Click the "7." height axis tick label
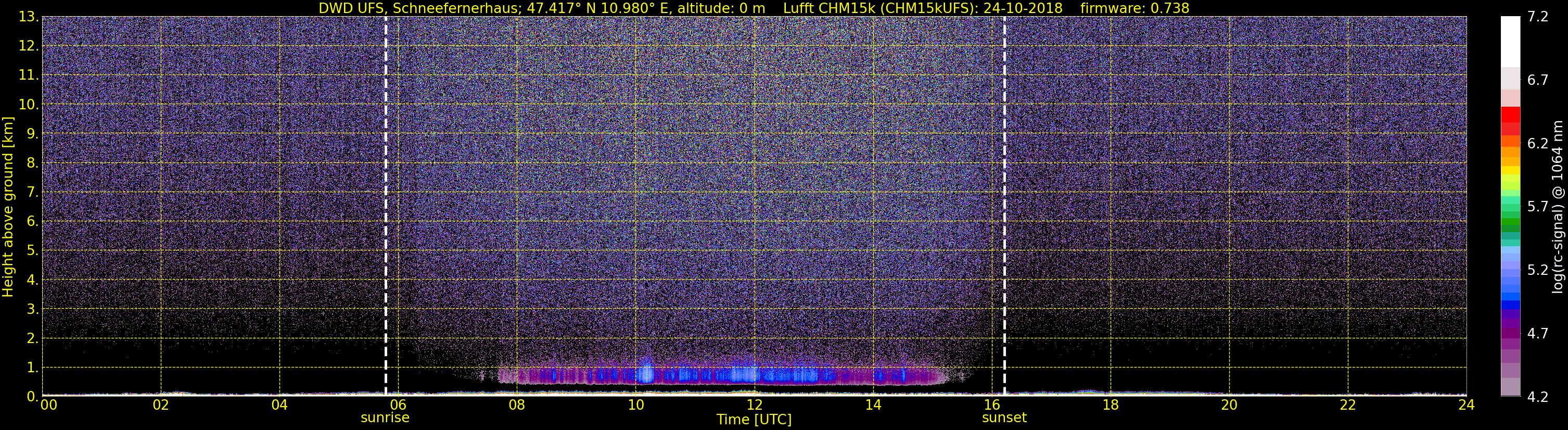The height and width of the screenshot is (430, 1568). (x=32, y=193)
